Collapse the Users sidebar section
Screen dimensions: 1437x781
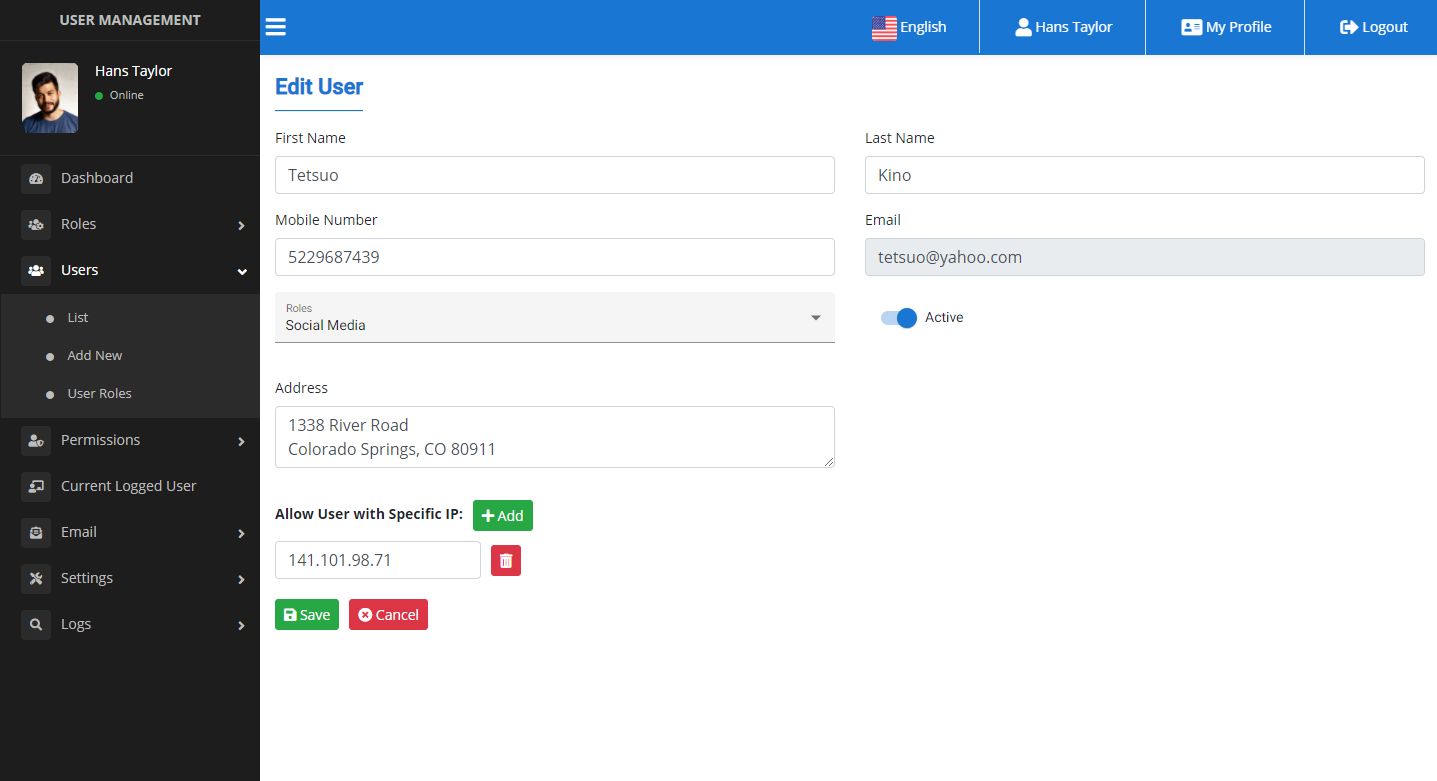coord(241,271)
